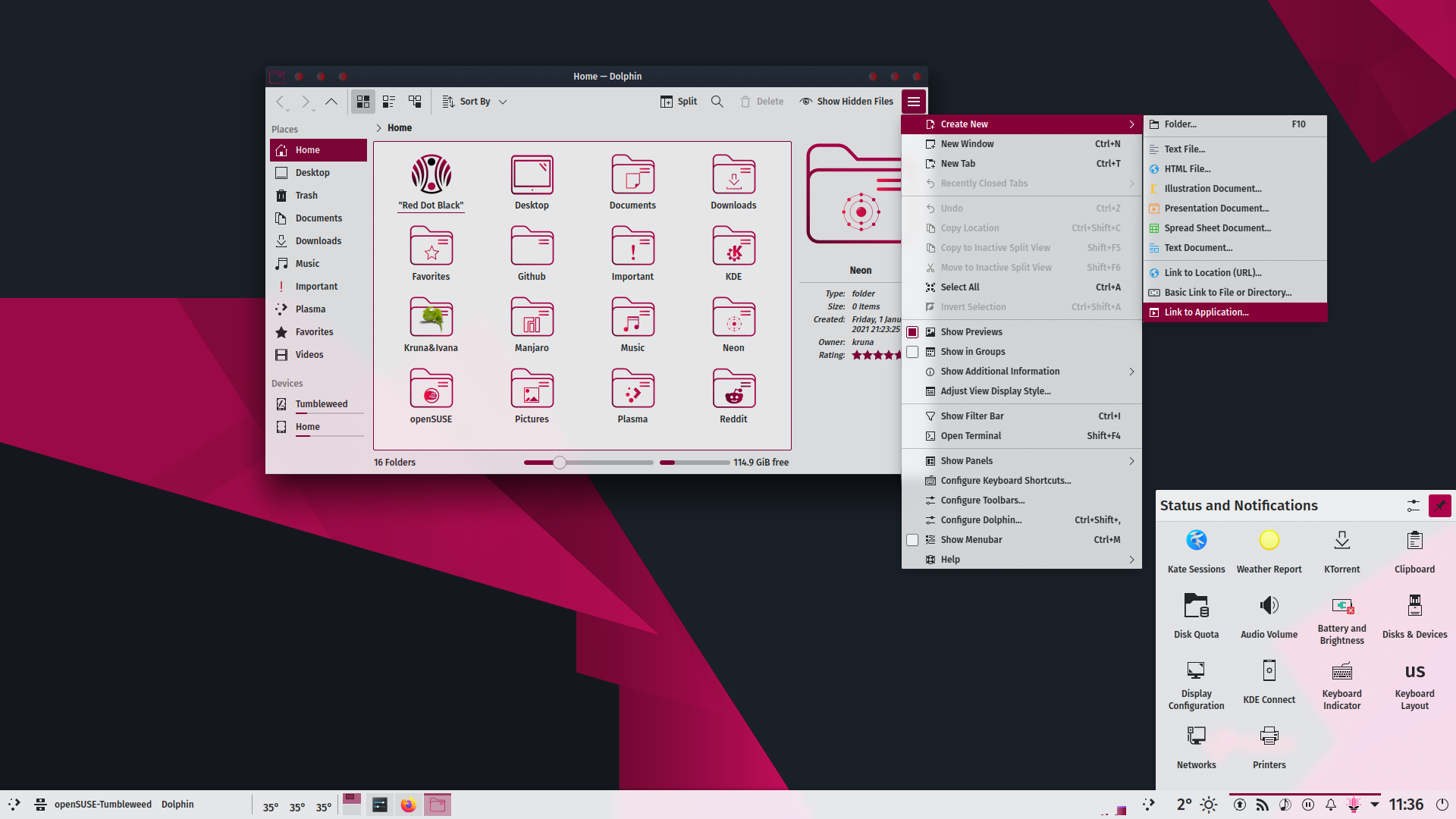This screenshot has width=1456, height=819.
Task: Select Tumbleweed device in sidebar
Action: pos(318,404)
